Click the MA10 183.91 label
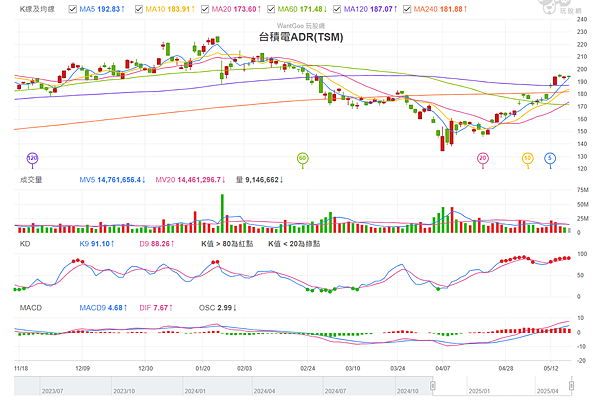This screenshot has height=401, width=600. 170,9
